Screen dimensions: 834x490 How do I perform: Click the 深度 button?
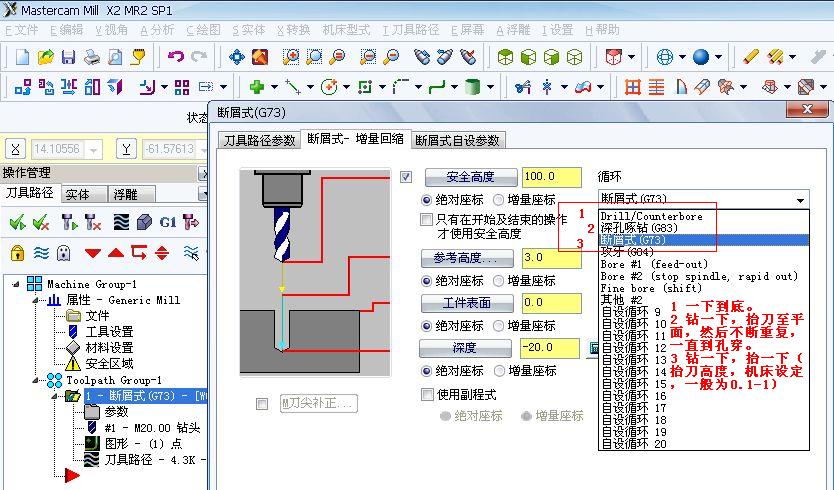tap(465, 348)
